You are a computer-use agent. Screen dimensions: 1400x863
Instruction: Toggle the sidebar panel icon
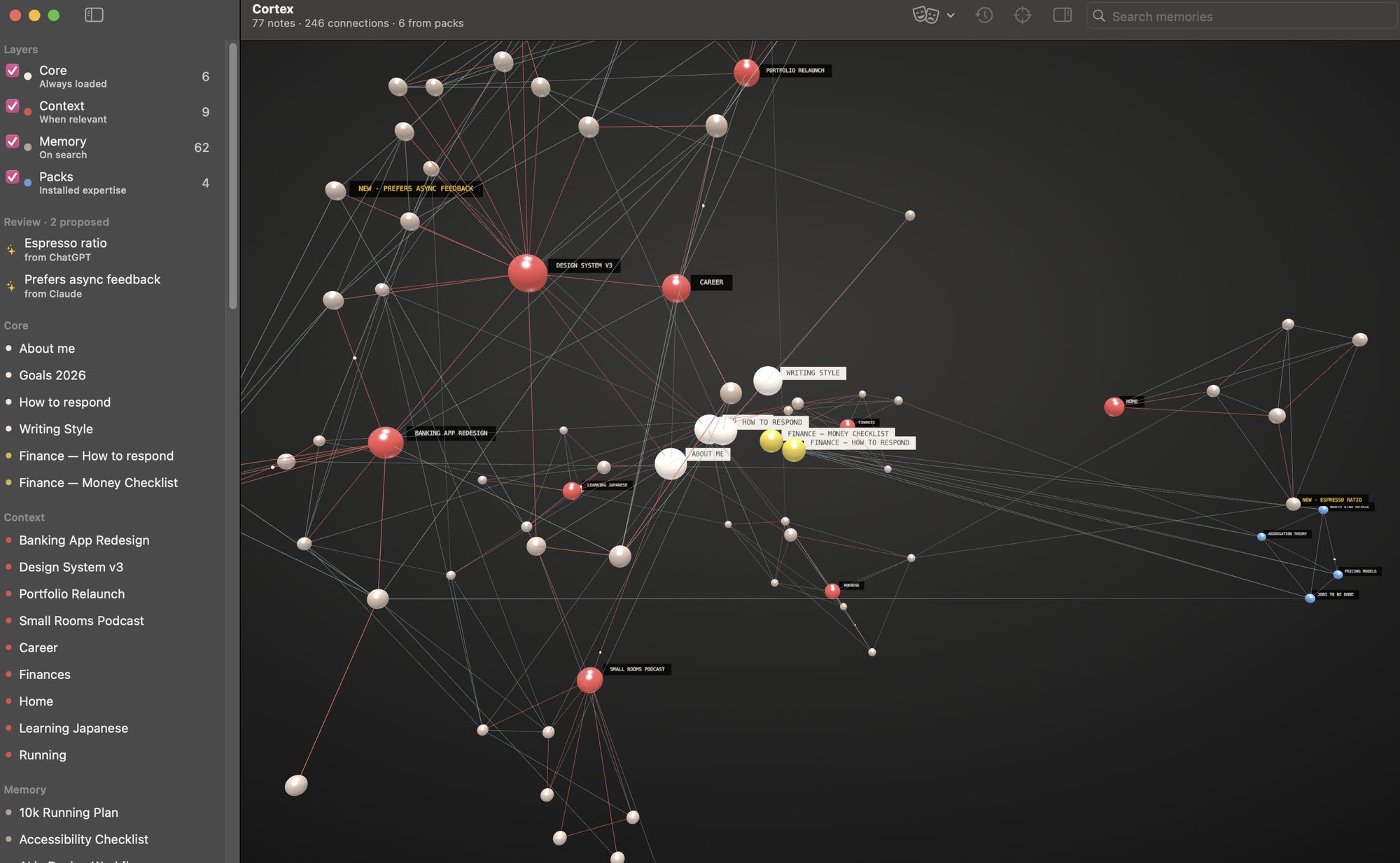[x=94, y=15]
